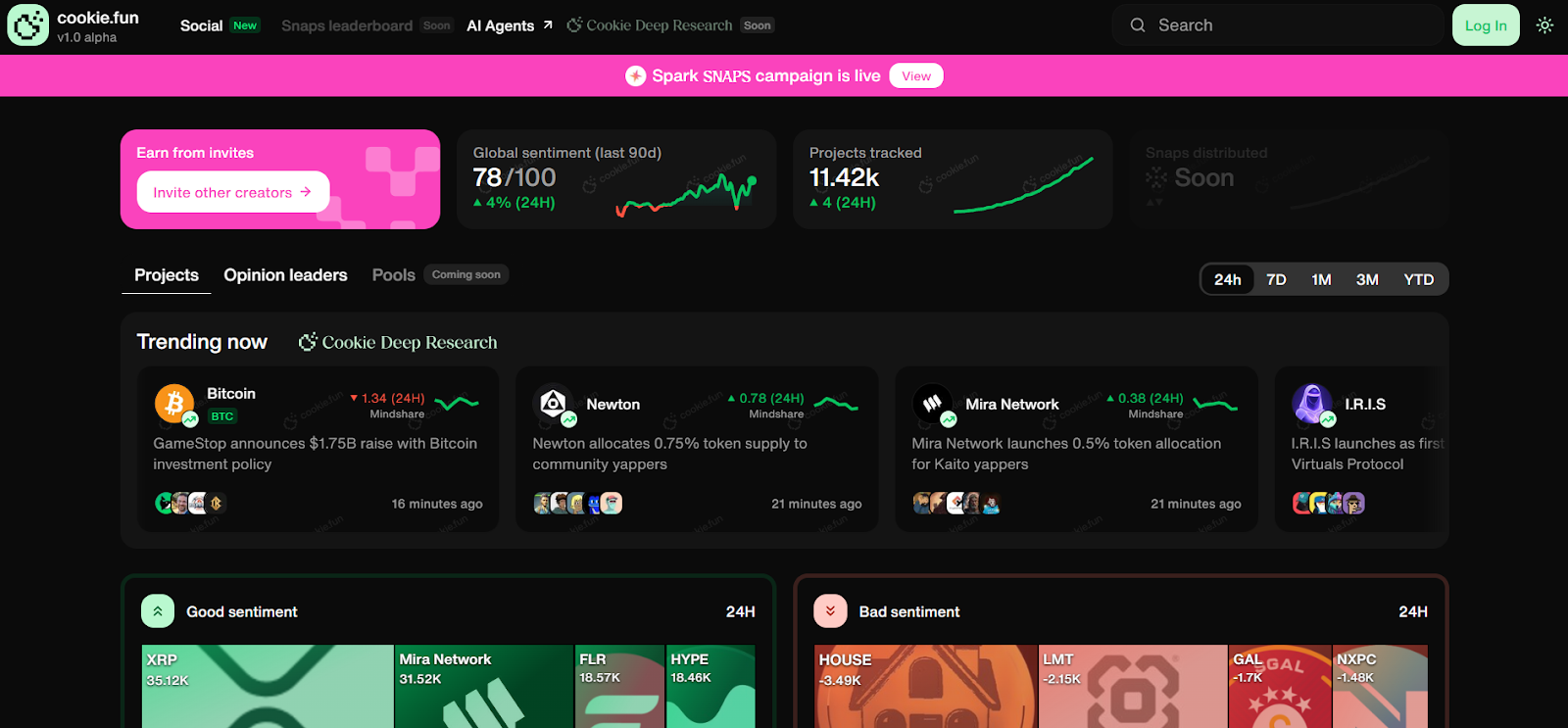The image size is (1568, 728).
Task: Switch to the Pools tab
Action: point(394,275)
